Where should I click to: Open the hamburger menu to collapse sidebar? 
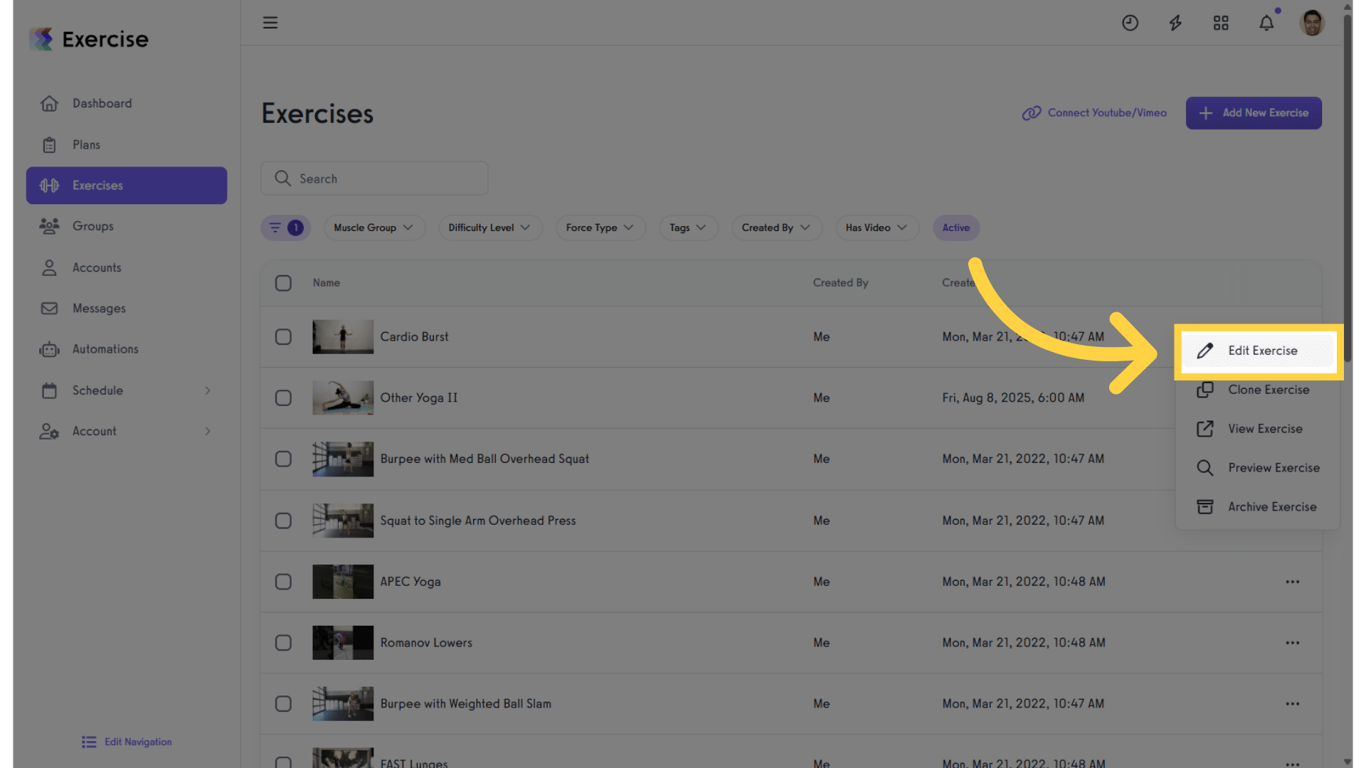[x=270, y=22]
